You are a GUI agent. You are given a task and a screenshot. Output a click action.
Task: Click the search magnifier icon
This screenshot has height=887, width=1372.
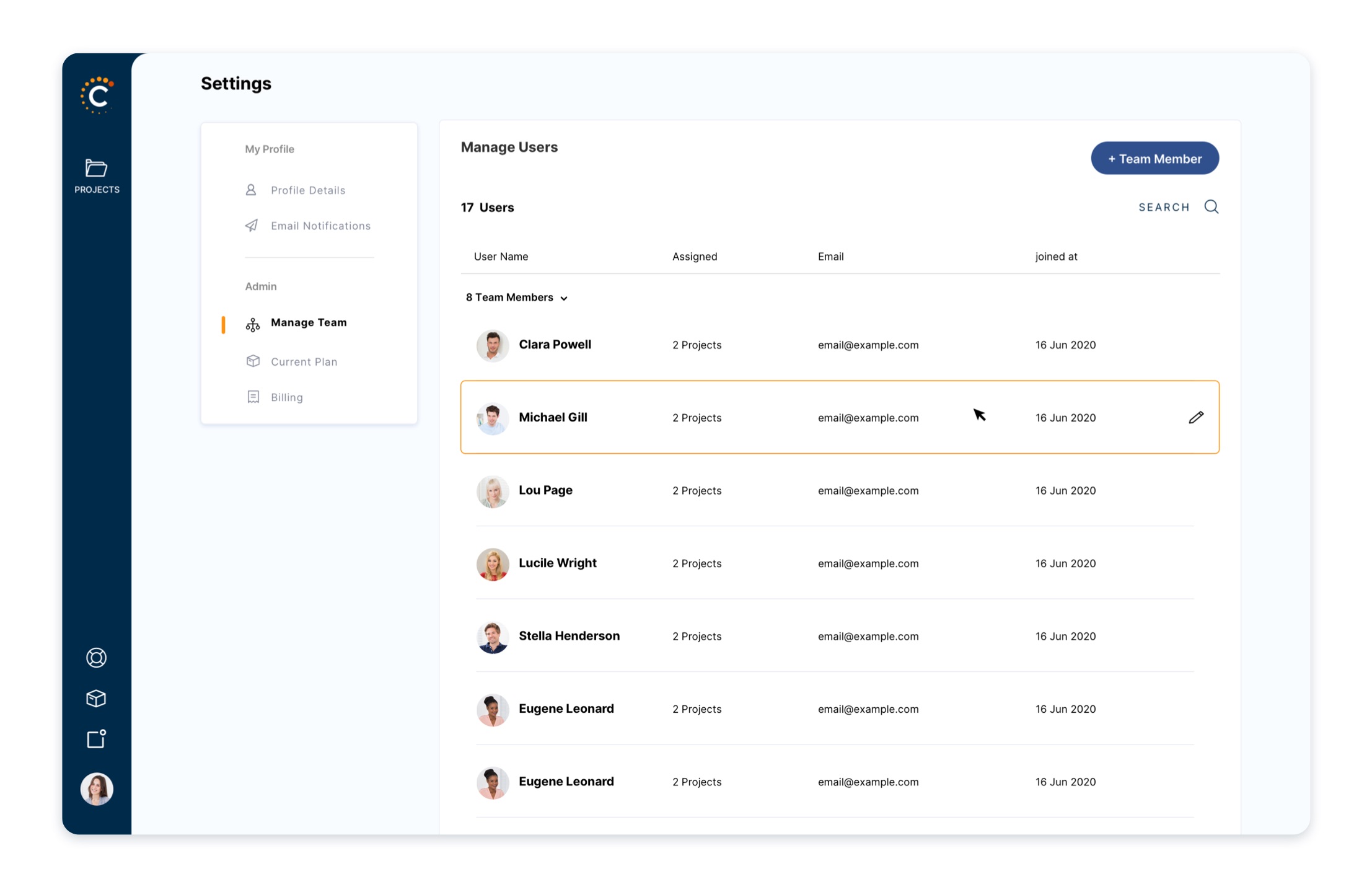(x=1211, y=206)
